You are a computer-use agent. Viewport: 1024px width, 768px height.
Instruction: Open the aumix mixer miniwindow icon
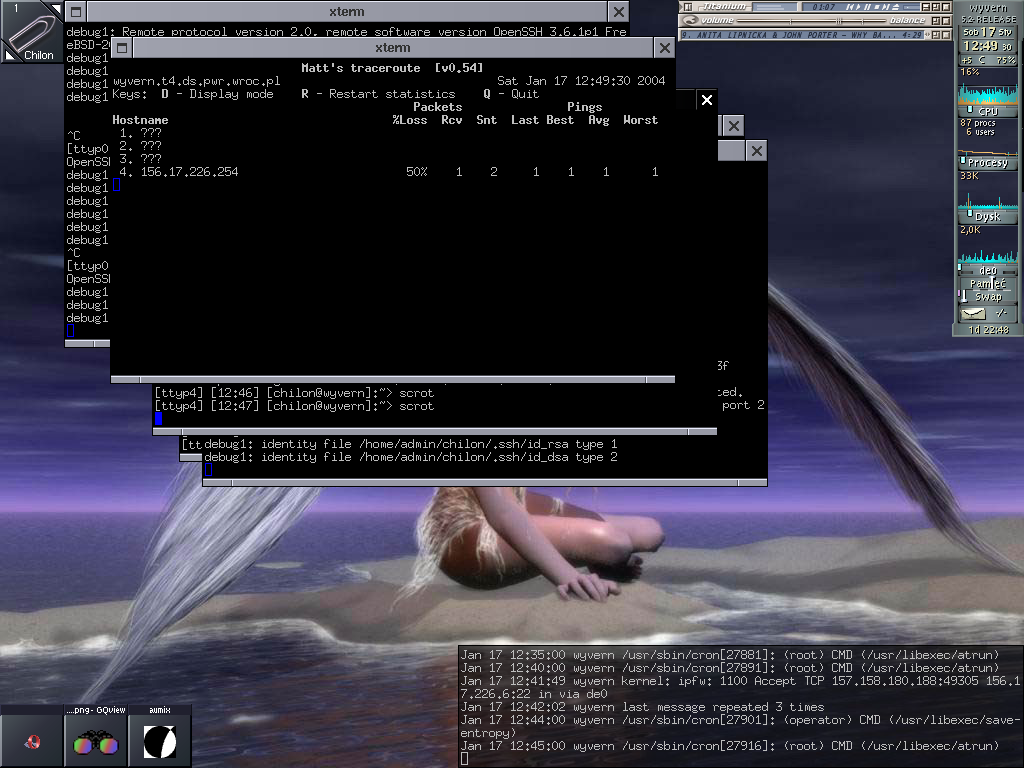[x=160, y=741]
